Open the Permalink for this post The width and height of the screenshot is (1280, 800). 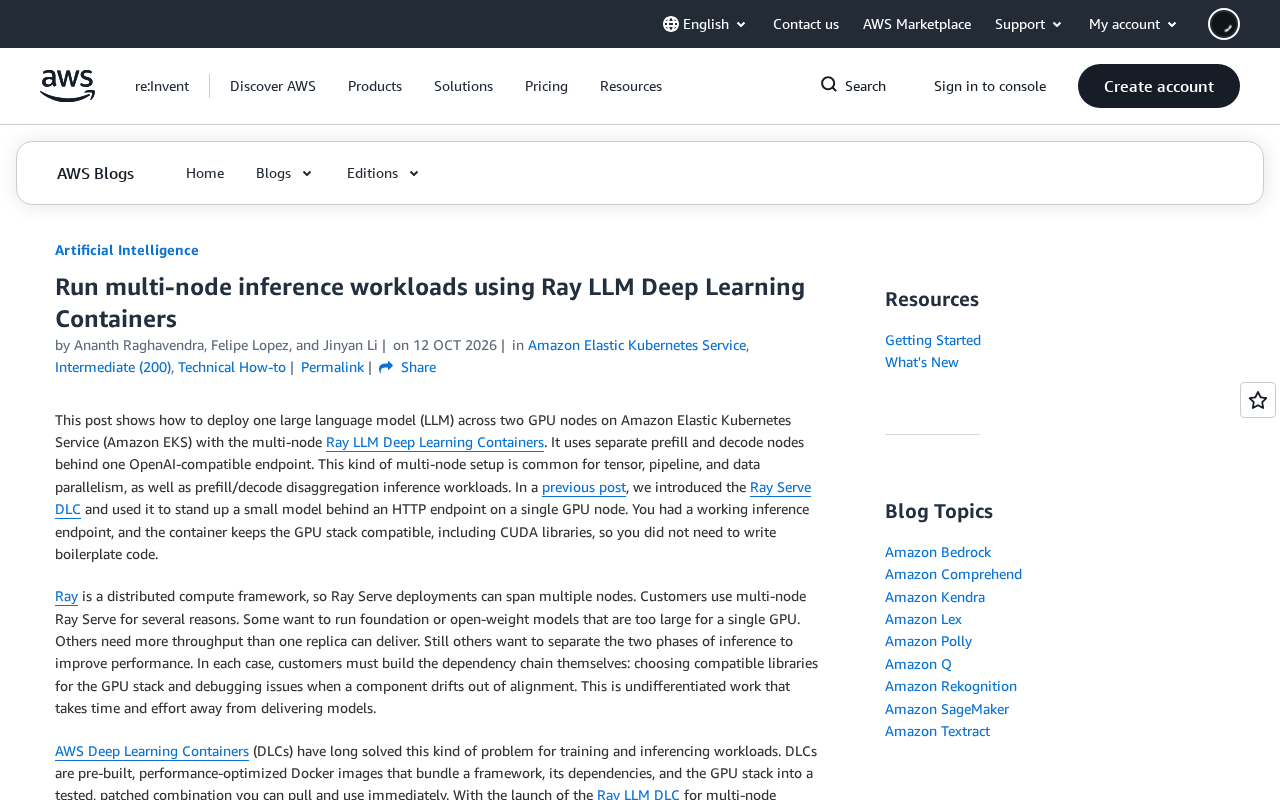(332, 367)
